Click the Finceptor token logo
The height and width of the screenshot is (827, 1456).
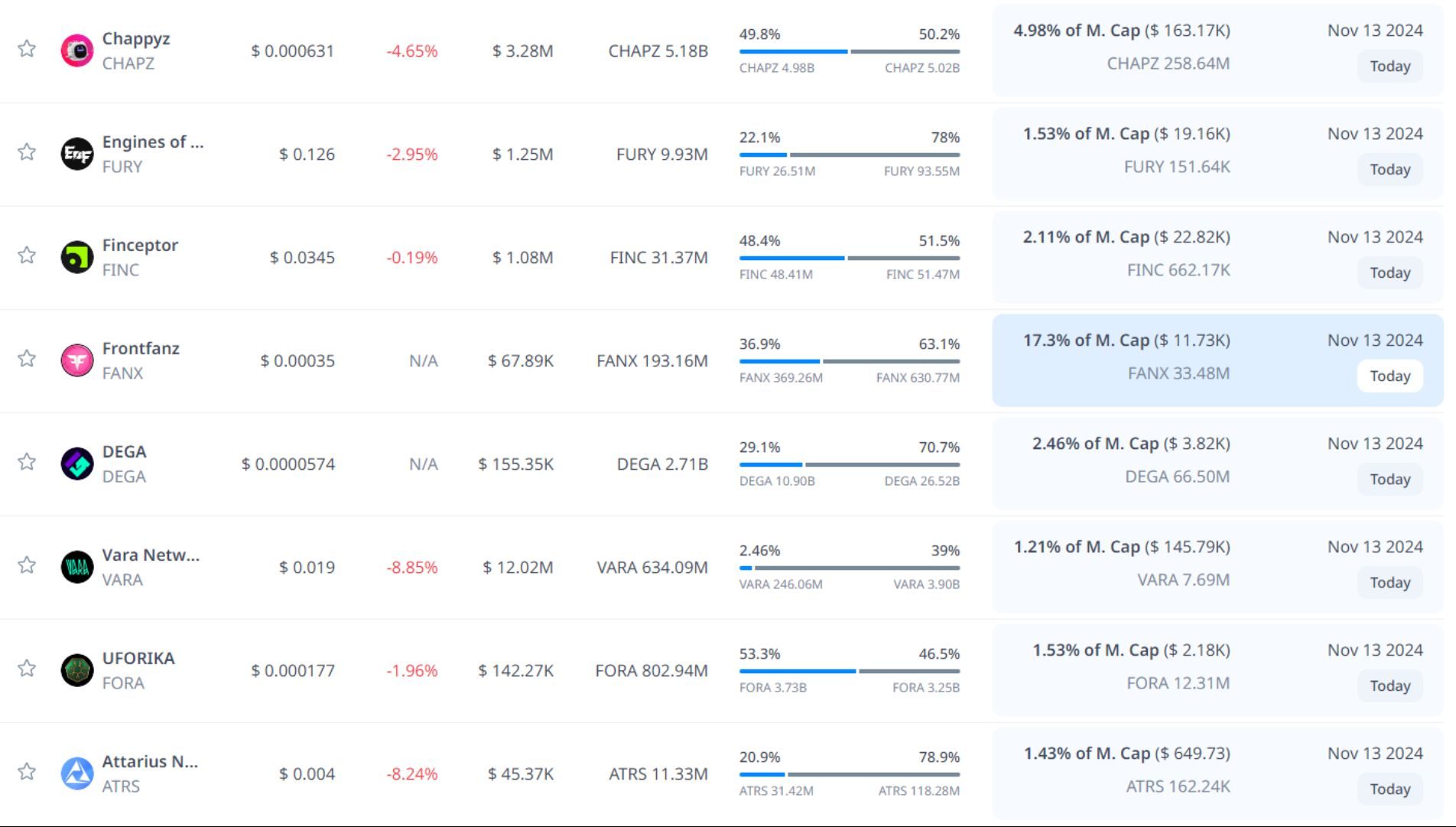(76, 258)
